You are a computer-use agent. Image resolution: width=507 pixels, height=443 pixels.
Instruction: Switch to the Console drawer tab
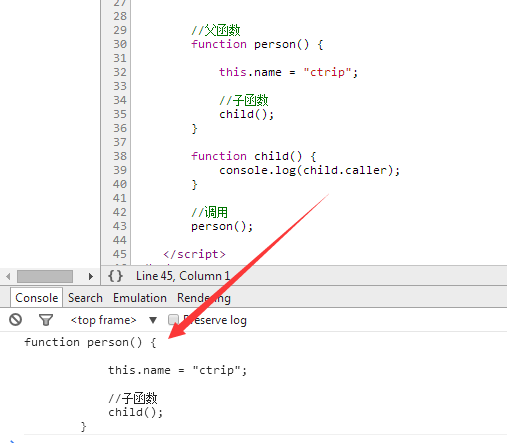tap(37, 298)
